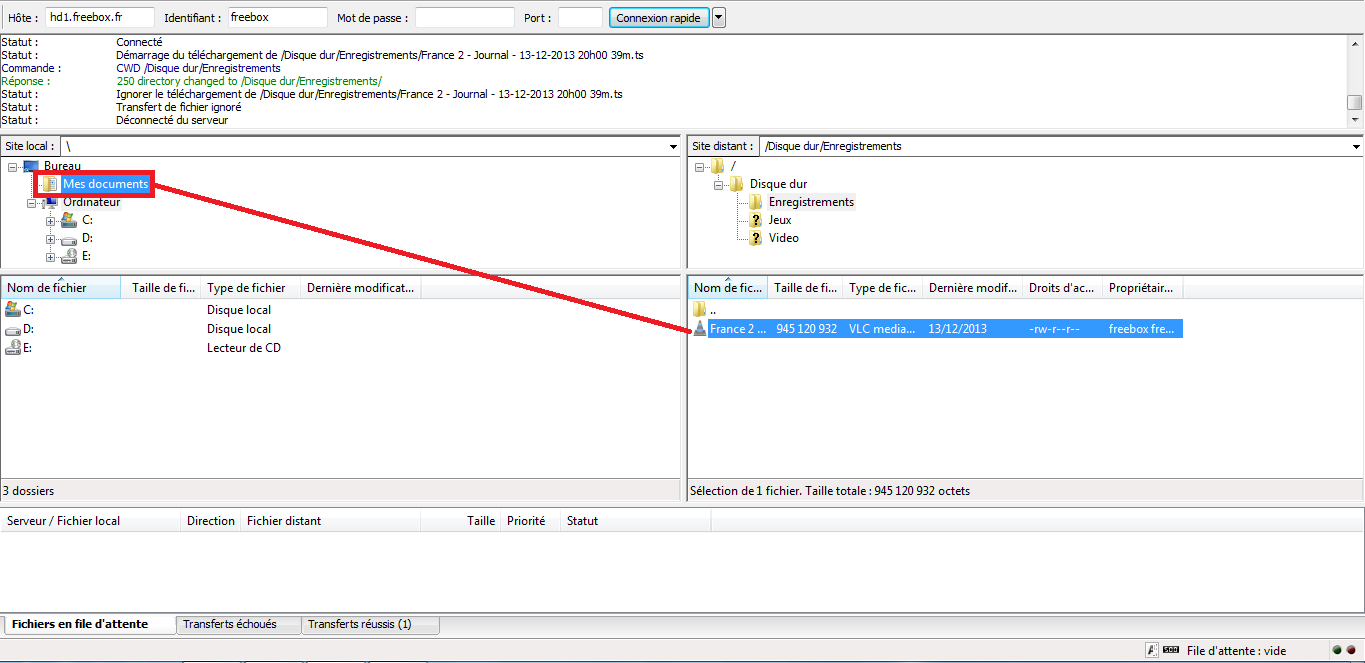Click the Jeux question-mark folder icon
This screenshot has height=663, width=1365.
(756, 220)
